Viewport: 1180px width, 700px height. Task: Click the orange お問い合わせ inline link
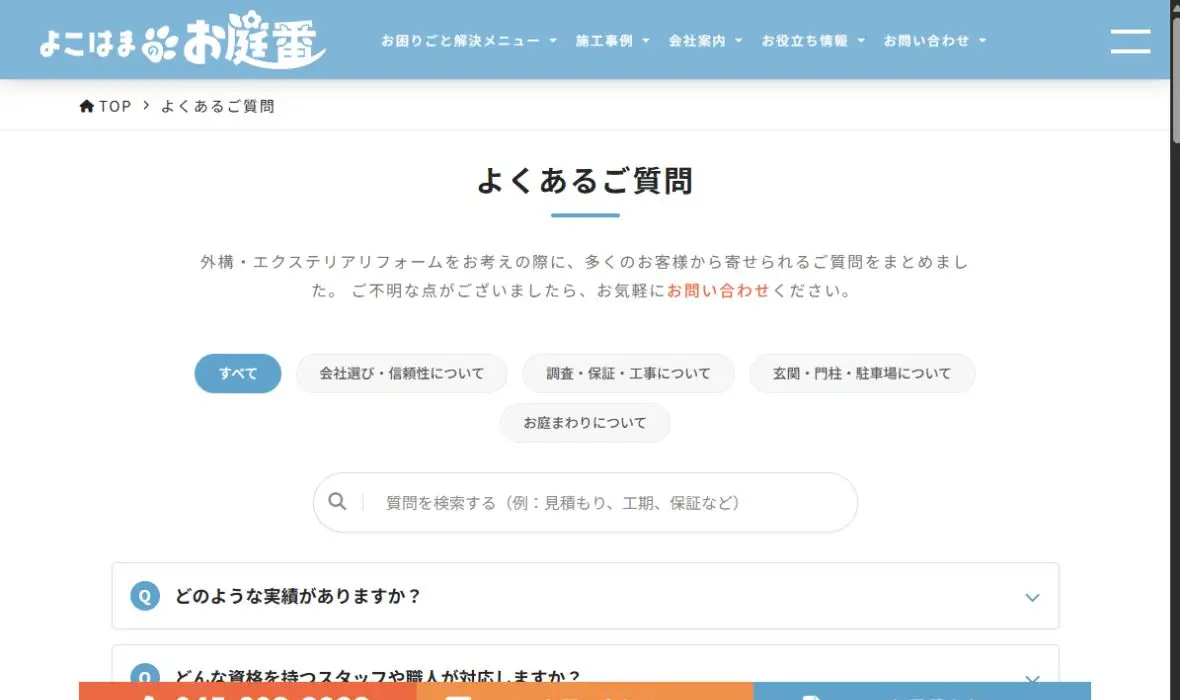coord(718,291)
